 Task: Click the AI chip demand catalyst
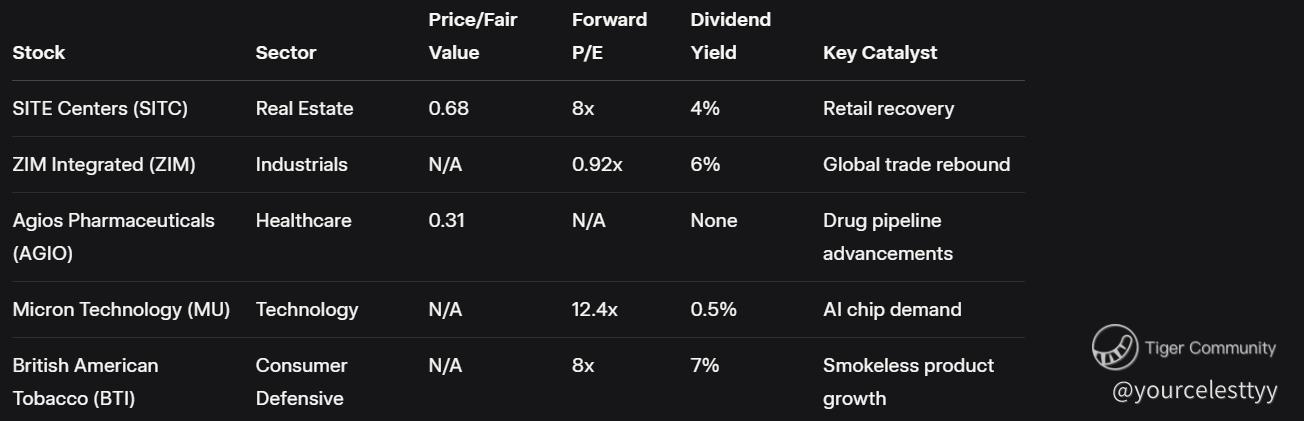coord(892,309)
